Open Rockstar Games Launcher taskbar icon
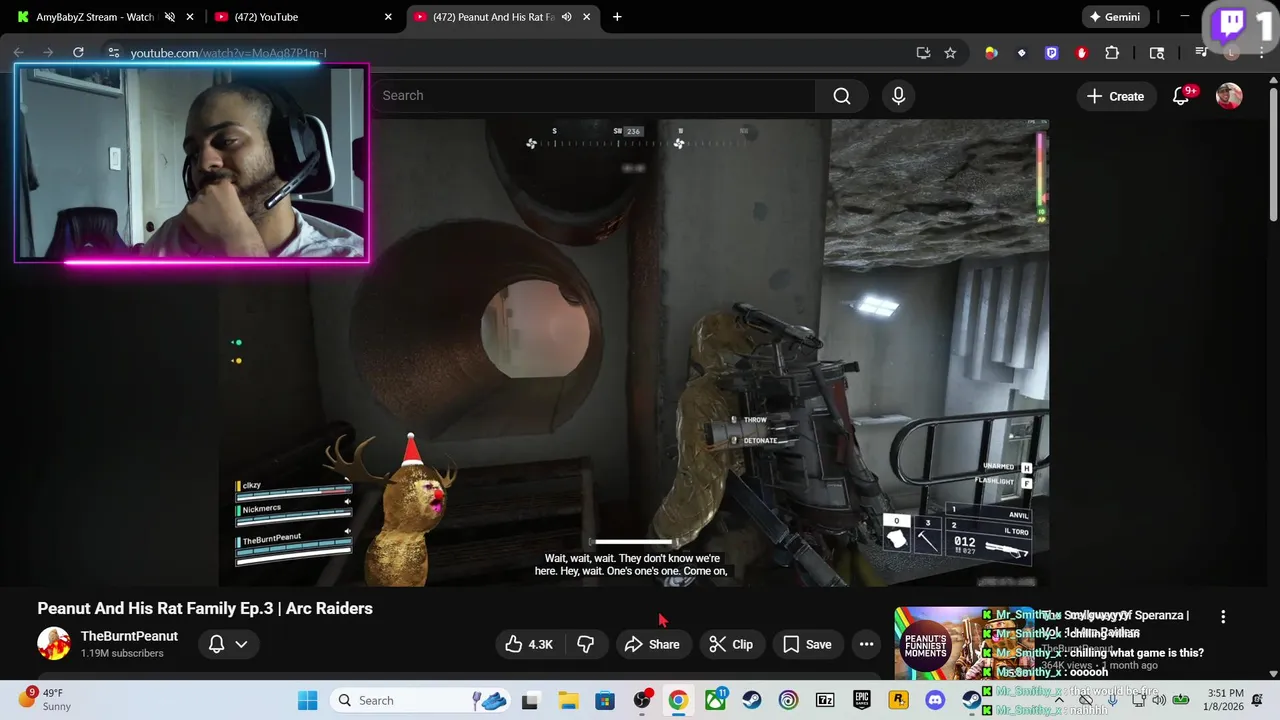 pos(899,700)
